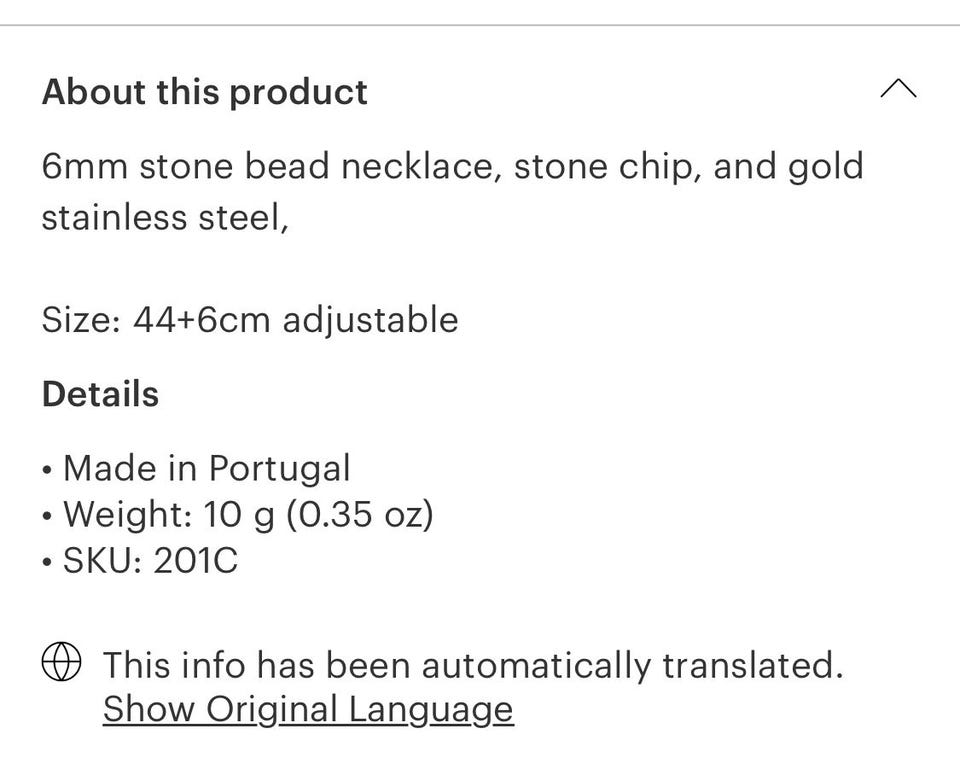Click the stainless steel text line
Viewport: 960px width, 781px height.
pos(165,217)
